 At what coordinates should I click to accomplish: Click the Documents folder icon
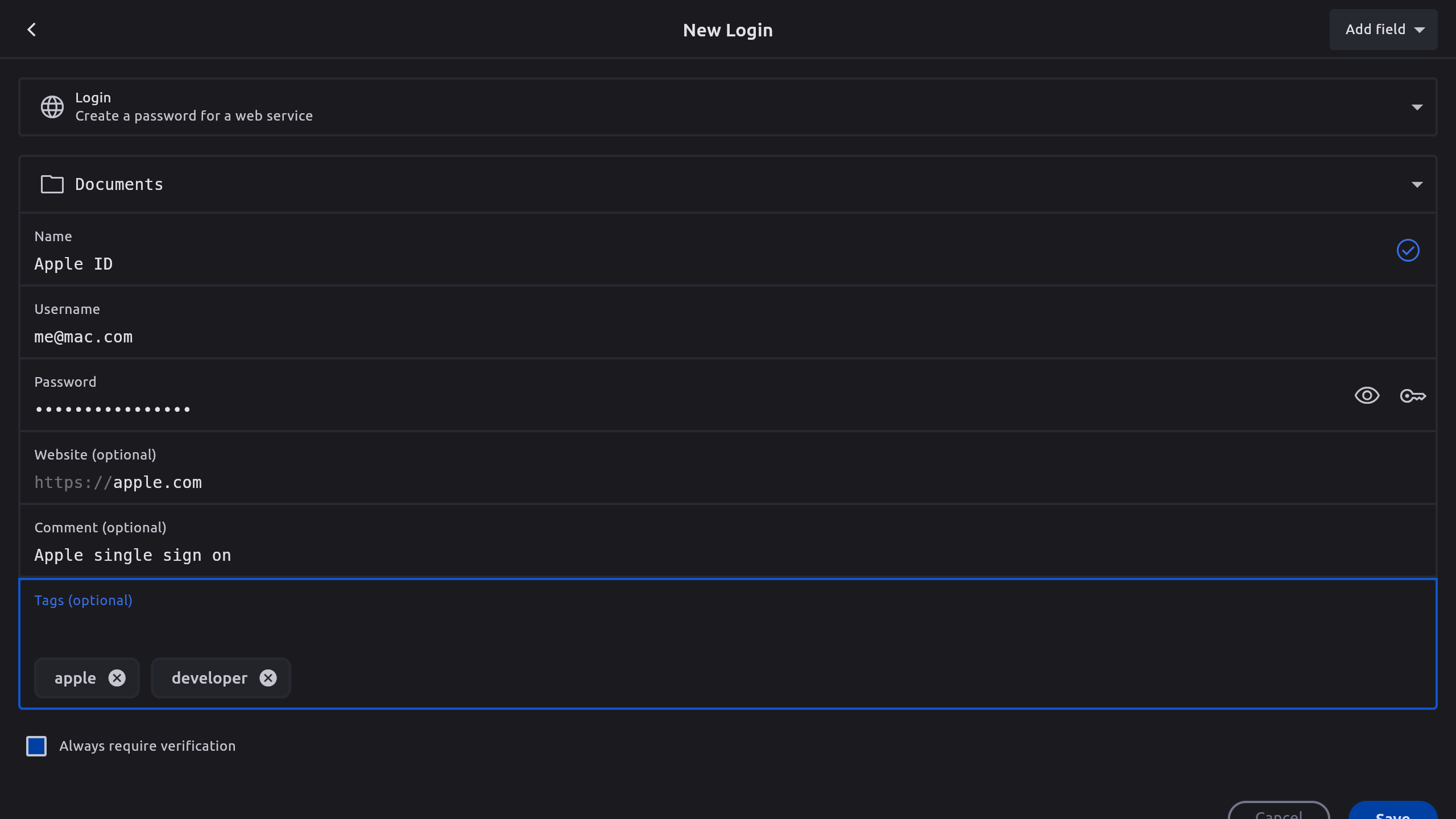click(x=52, y=184)
